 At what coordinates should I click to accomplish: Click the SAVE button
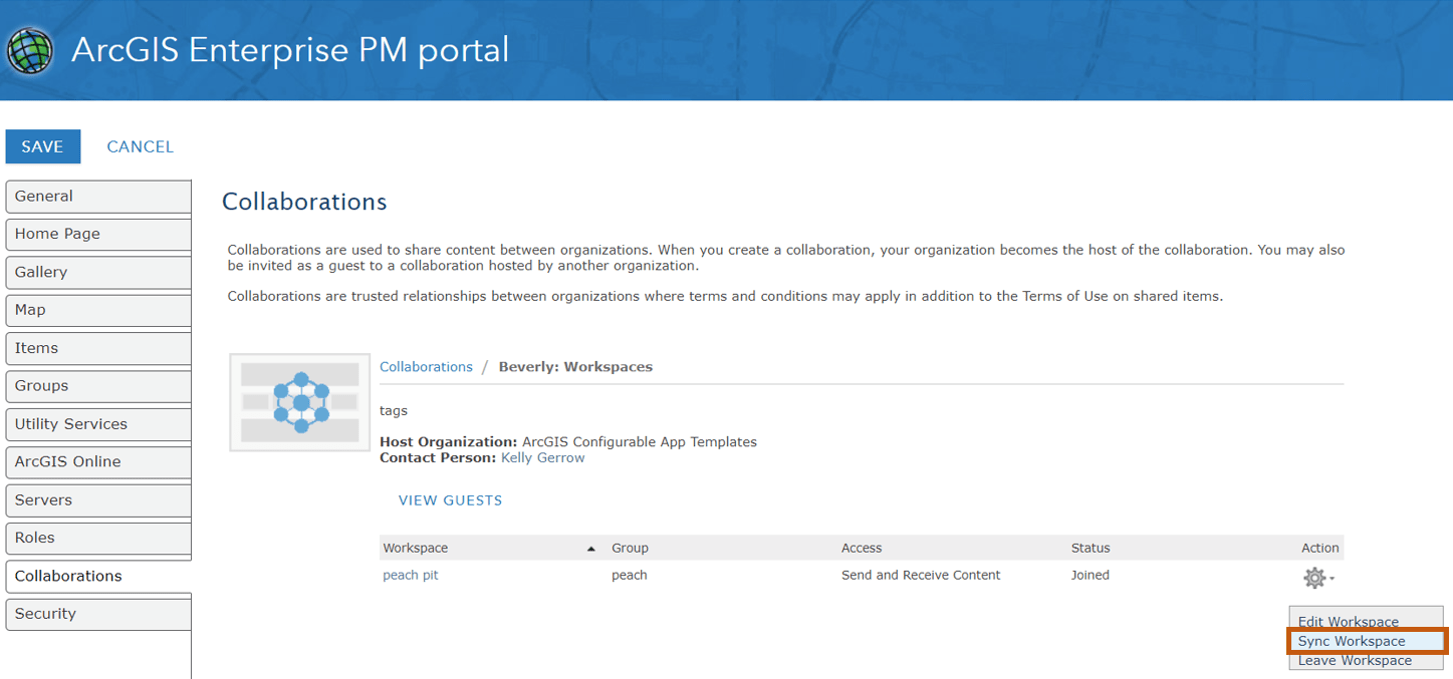click(x=43, y=146)
